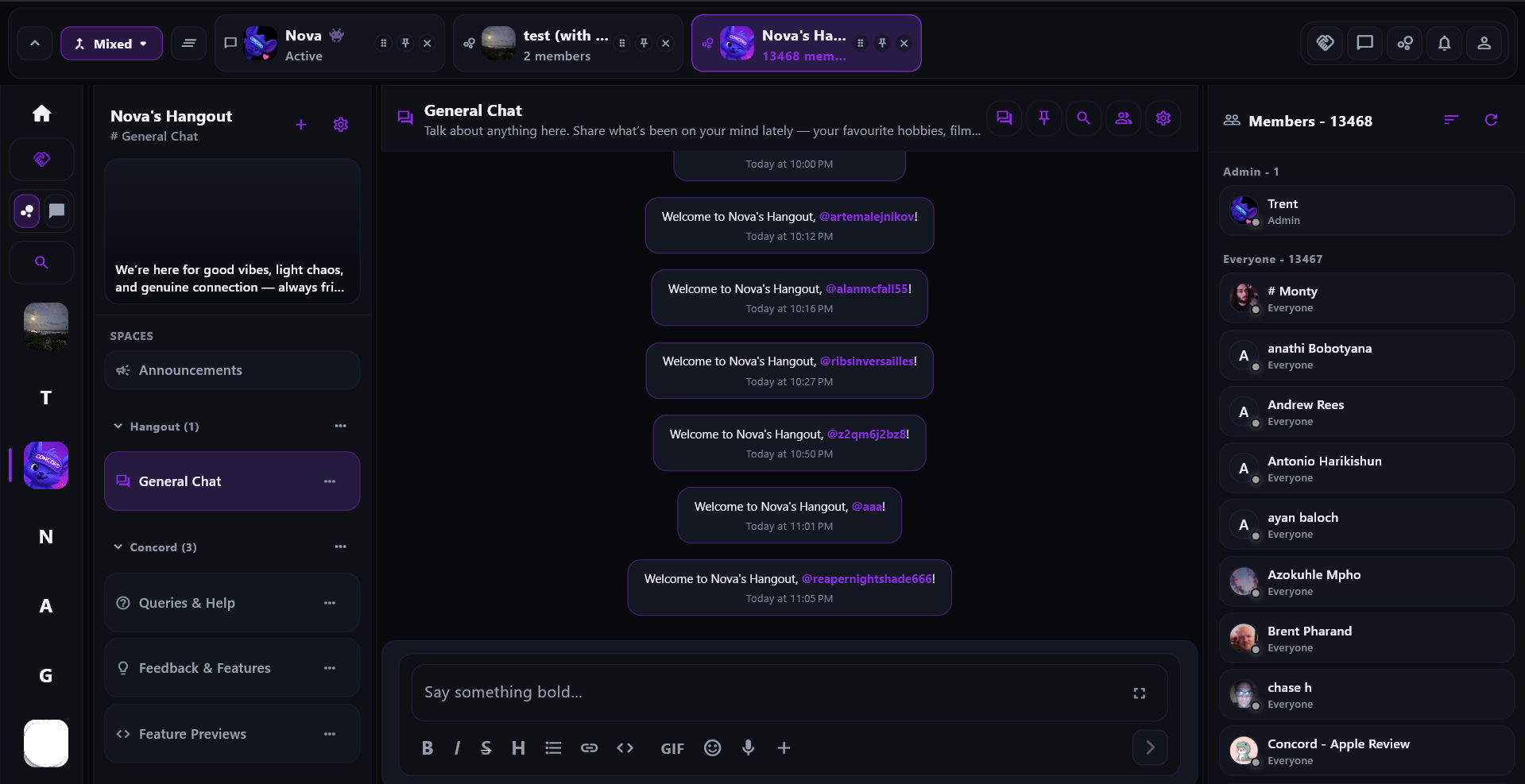The width and height of the screenshot is (1525, 784).
Task: Expand the message input to fullscreen
Action: (1139, 693)
